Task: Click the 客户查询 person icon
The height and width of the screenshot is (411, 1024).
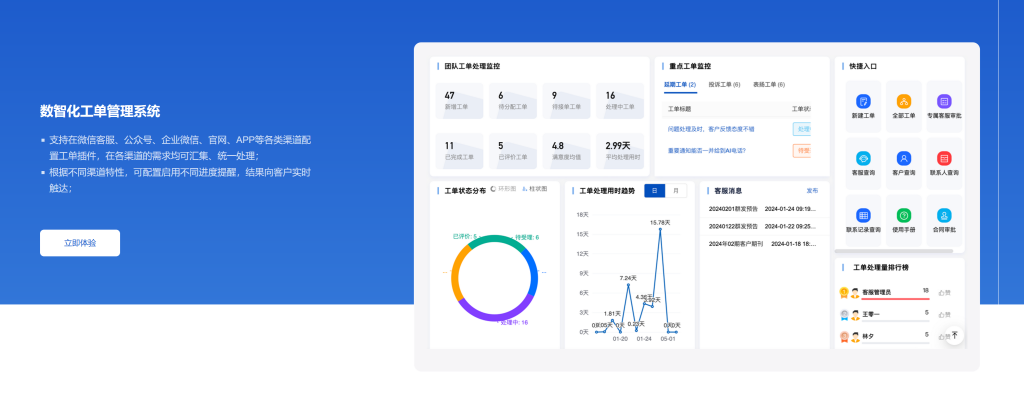Action: (x=904, y=158)
